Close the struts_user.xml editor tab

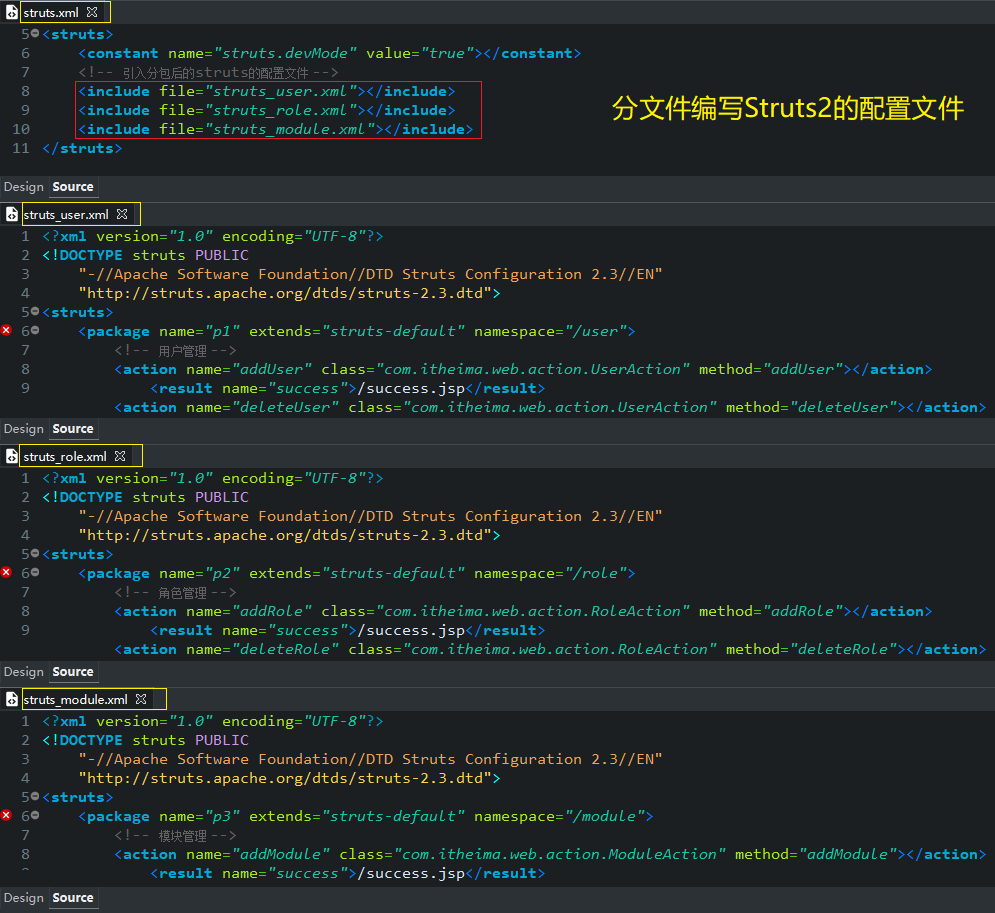pos(122,214)
